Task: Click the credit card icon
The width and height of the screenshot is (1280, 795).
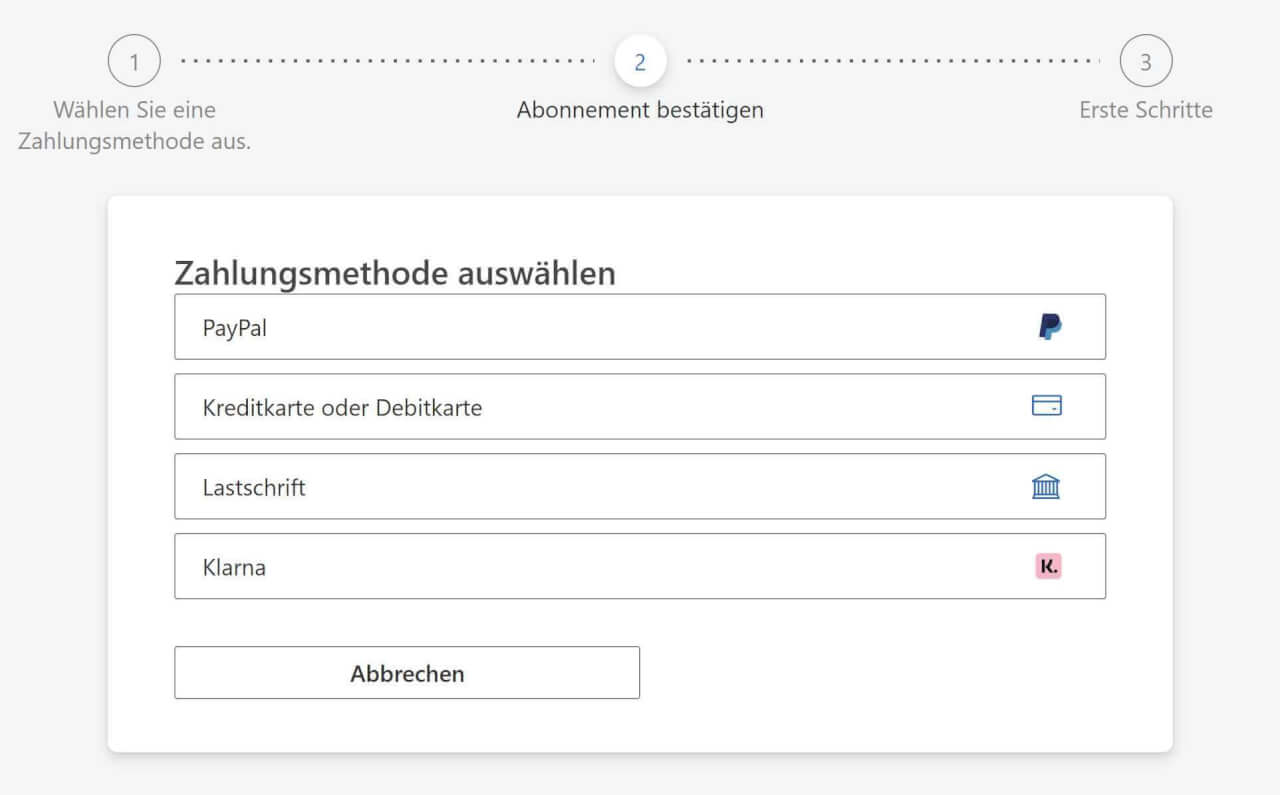Action: [1046, 406]
